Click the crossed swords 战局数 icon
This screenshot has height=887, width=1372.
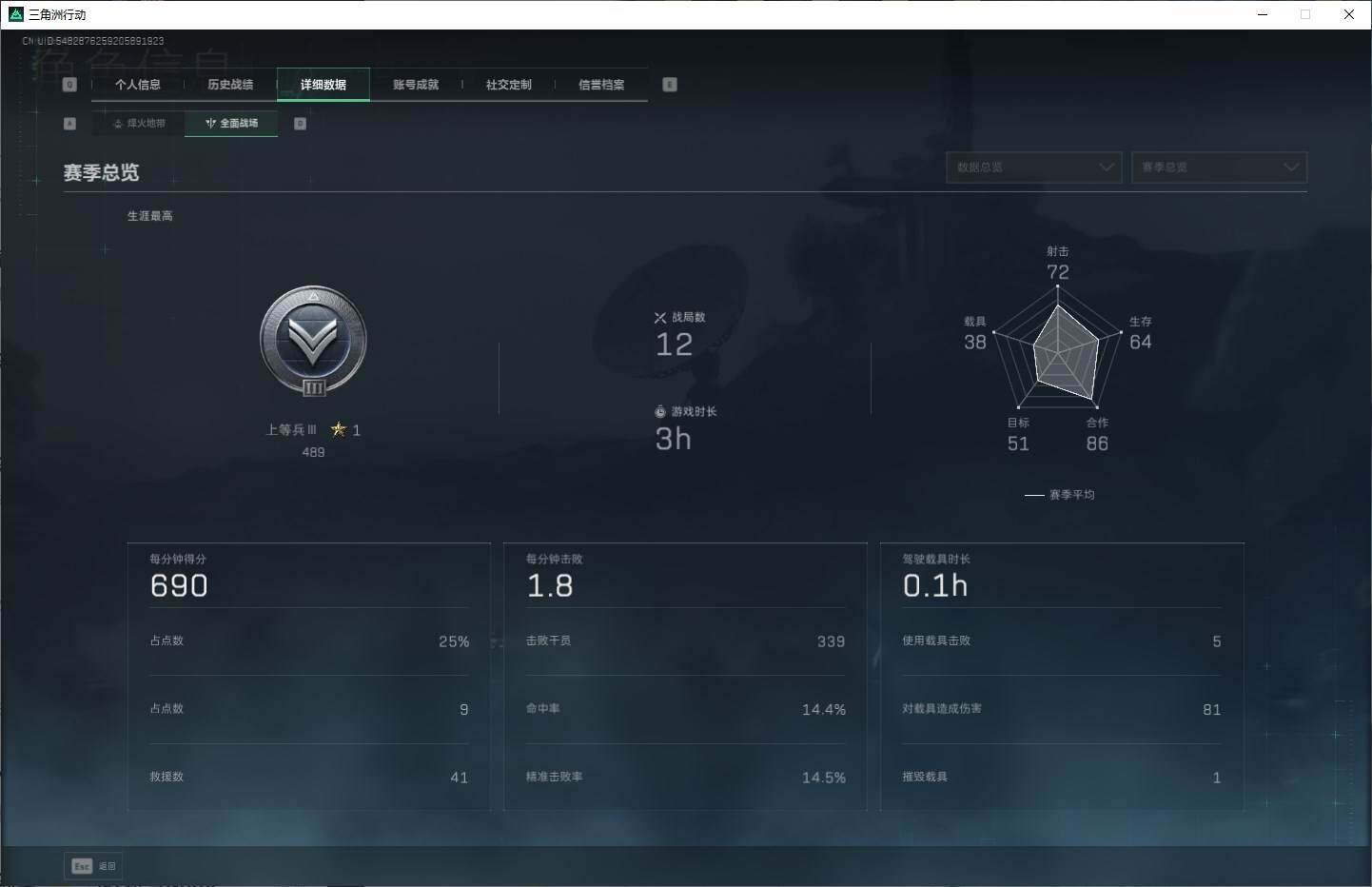(660, 318)
